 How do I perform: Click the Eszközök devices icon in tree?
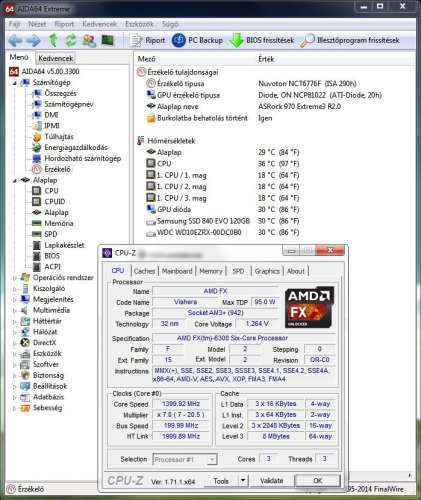(x=25, y=354)
